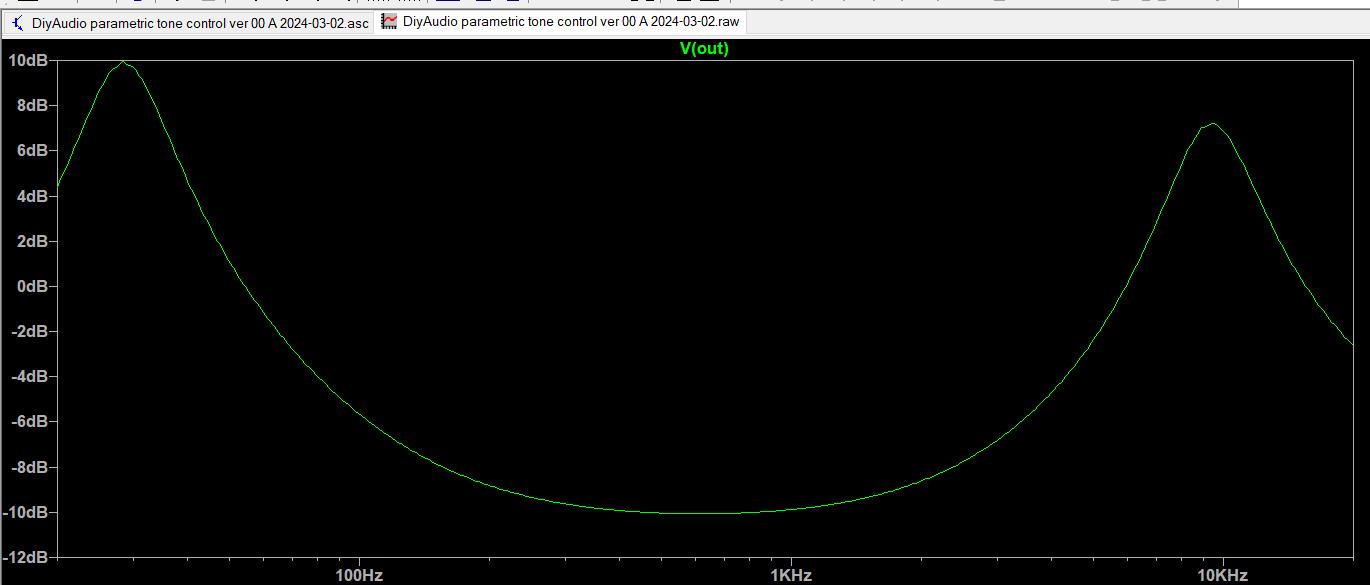Click the -8dB vertical axis label
Image resolution: width=1370 pixels, height=585 pixels.
[x=29, y=467]
